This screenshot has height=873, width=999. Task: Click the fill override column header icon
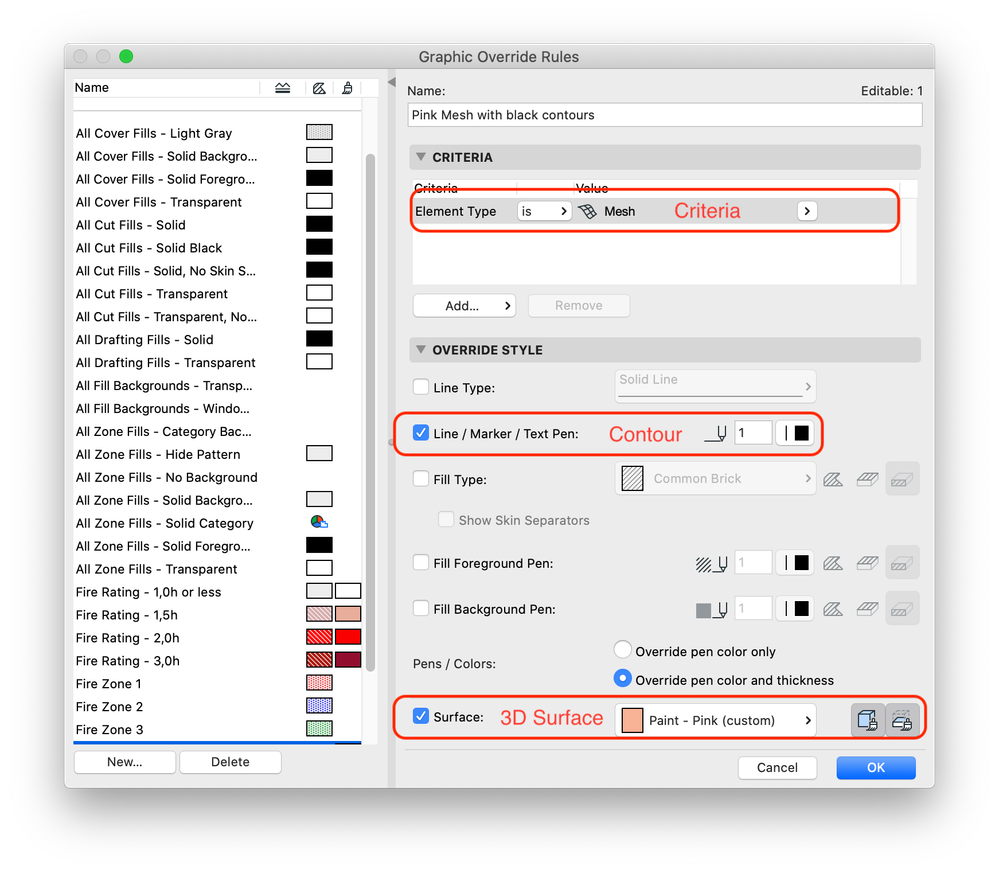click(x=319, y=88)
